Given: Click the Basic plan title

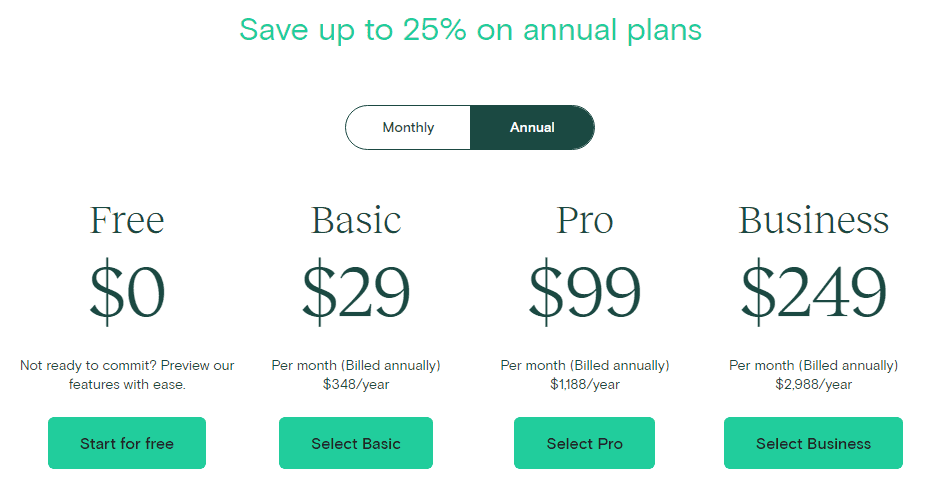Looking at the screenshot, I should click(356, 220).
